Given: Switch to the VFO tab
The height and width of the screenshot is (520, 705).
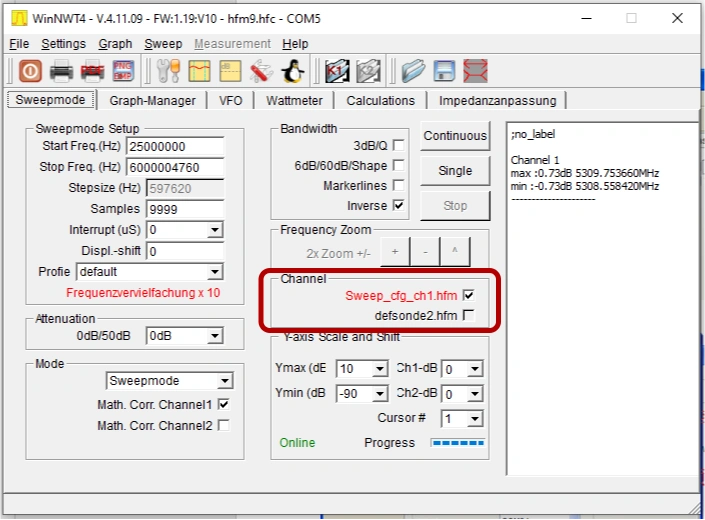Looking at the screenshot, I should tap(231, 101).
